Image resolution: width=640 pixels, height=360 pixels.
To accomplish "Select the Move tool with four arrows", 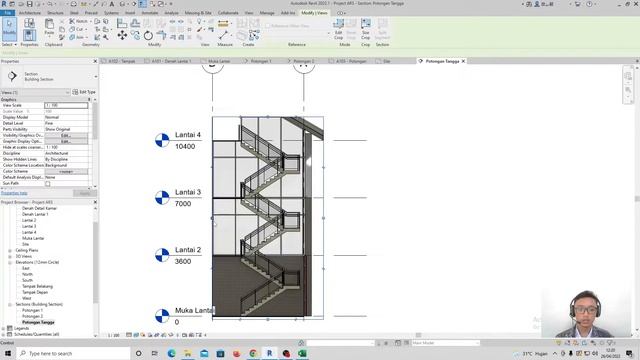I will pos(122,36).
